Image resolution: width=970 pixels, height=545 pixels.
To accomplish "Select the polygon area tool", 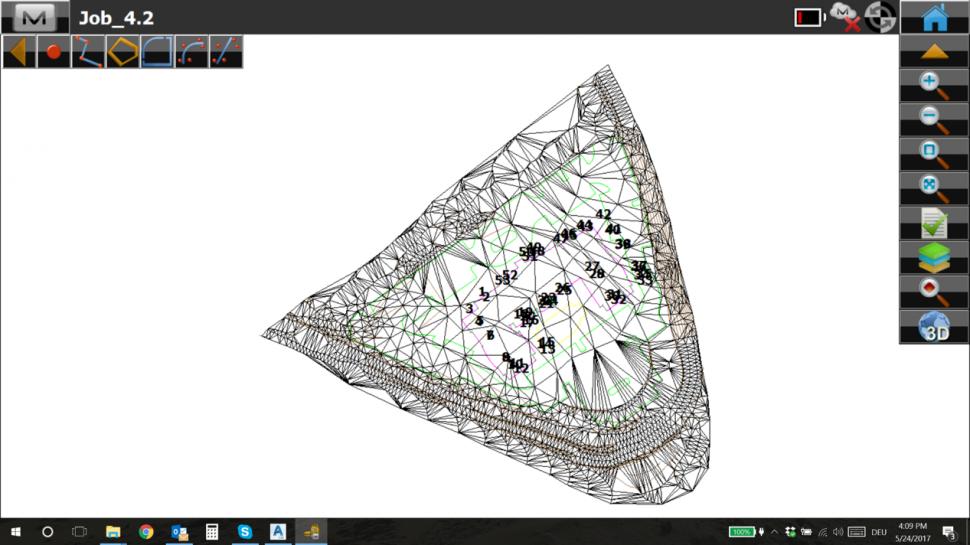I will pyautogui.click(x=123, y=52).
